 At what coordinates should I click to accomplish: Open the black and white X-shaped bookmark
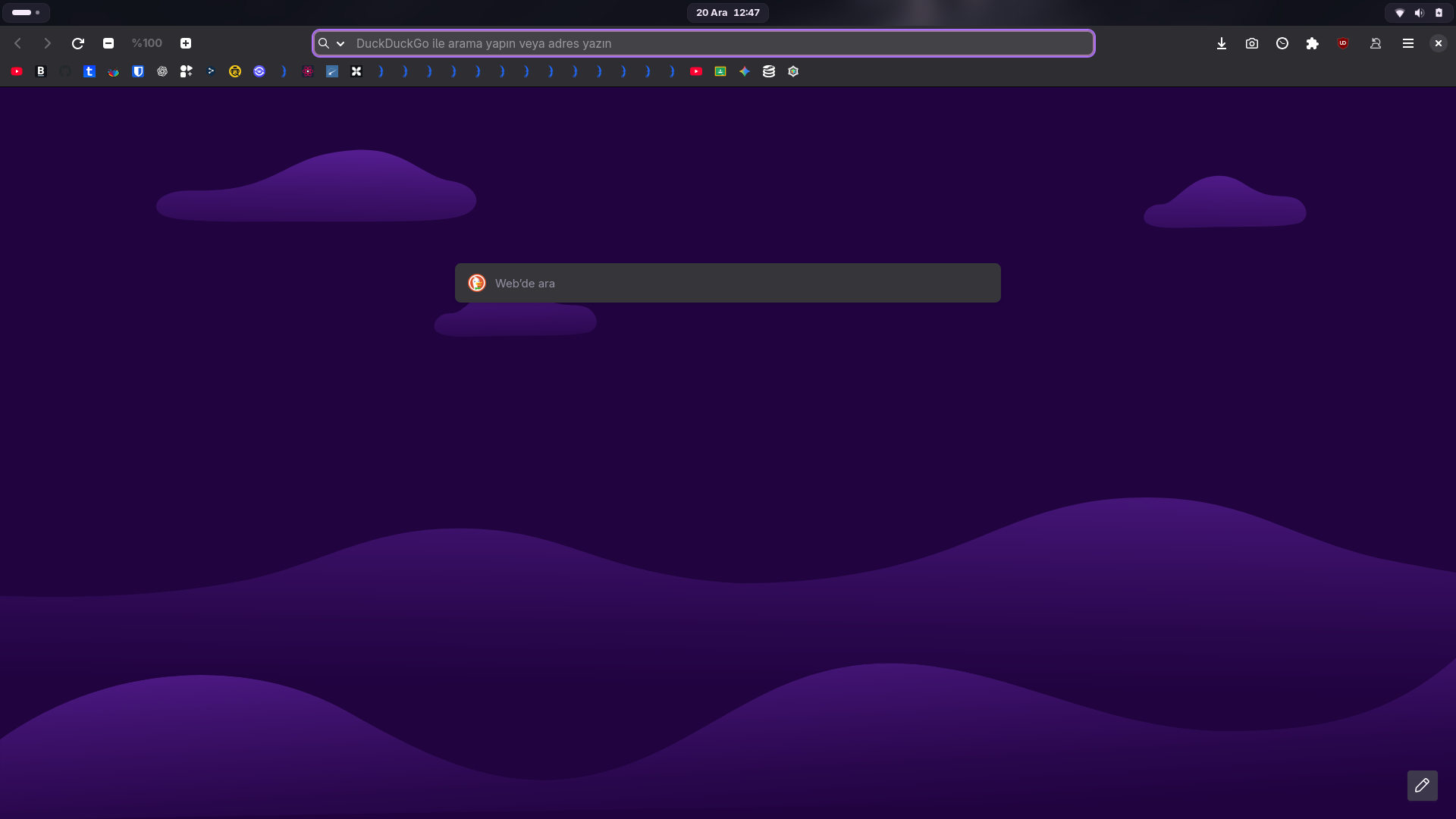[356, 71]
